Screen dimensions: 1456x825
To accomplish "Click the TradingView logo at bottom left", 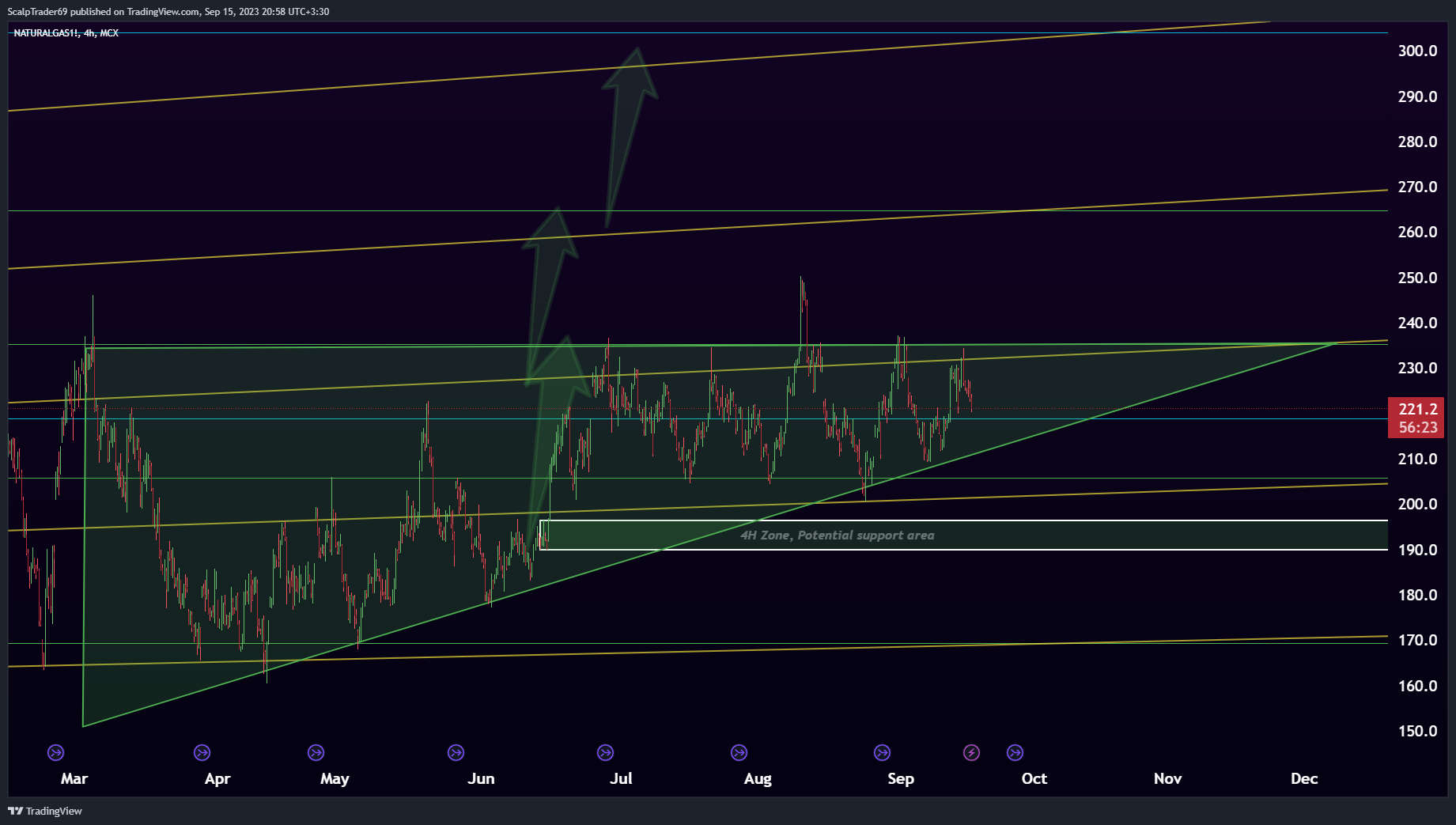I will coord(45,811).
